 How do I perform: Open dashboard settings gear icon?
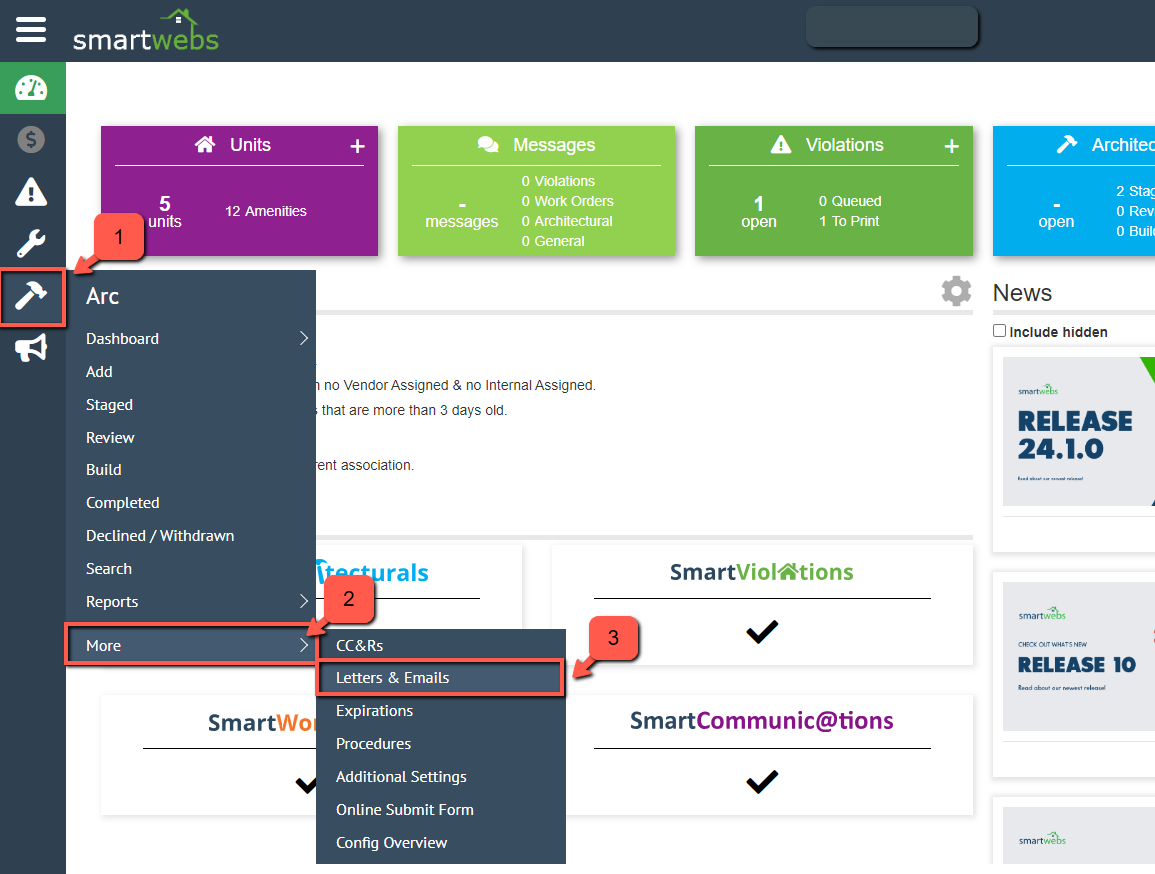click(x=956, y=292)
